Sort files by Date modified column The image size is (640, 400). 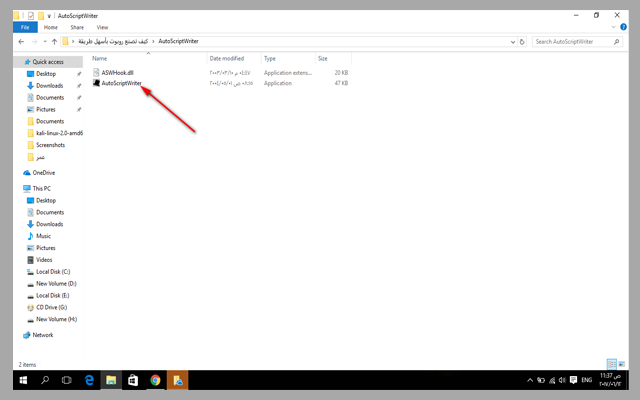coord(227,58)
